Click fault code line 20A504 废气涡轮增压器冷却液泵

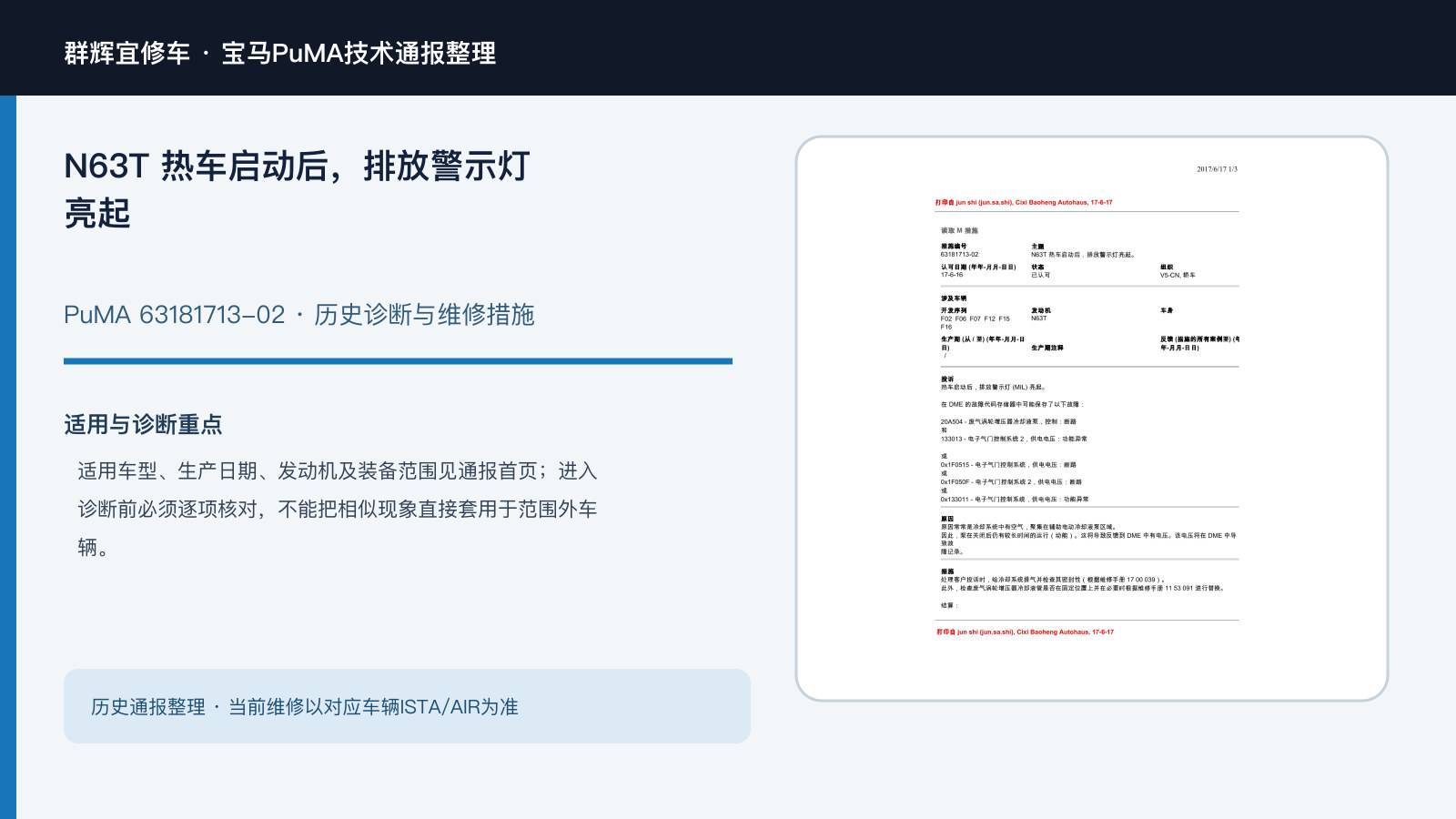tap(1008, 422)
